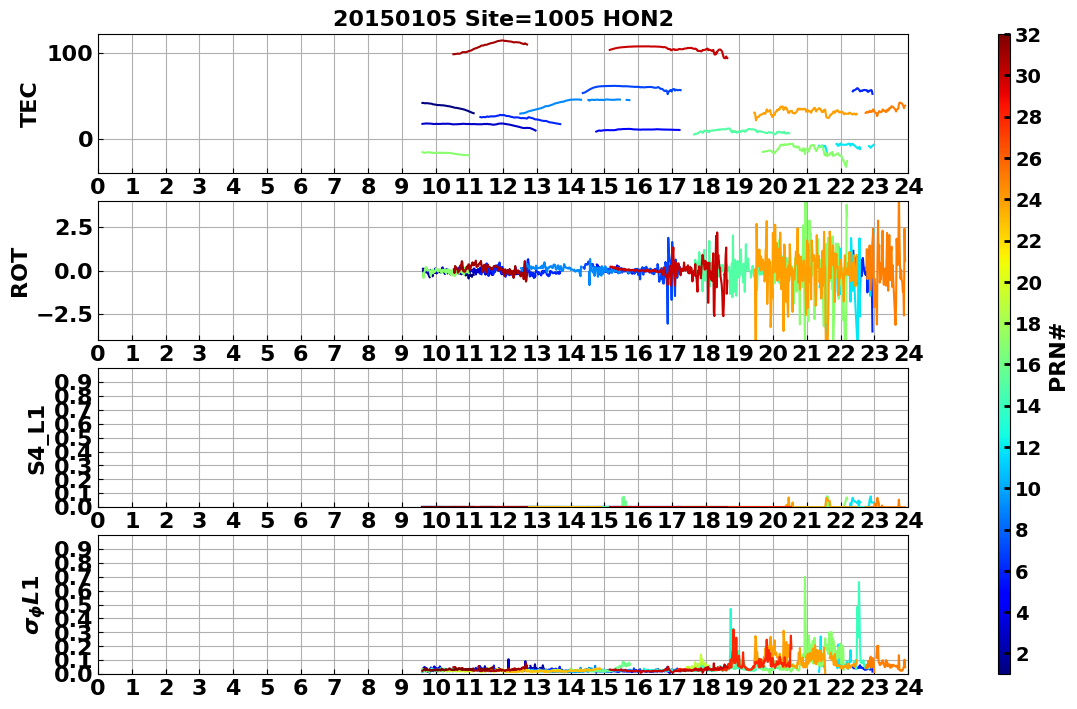This screenshot has width=1077, height=709.
Task: Click the σφL1 y-axis label
Action: tap(34, 605)
